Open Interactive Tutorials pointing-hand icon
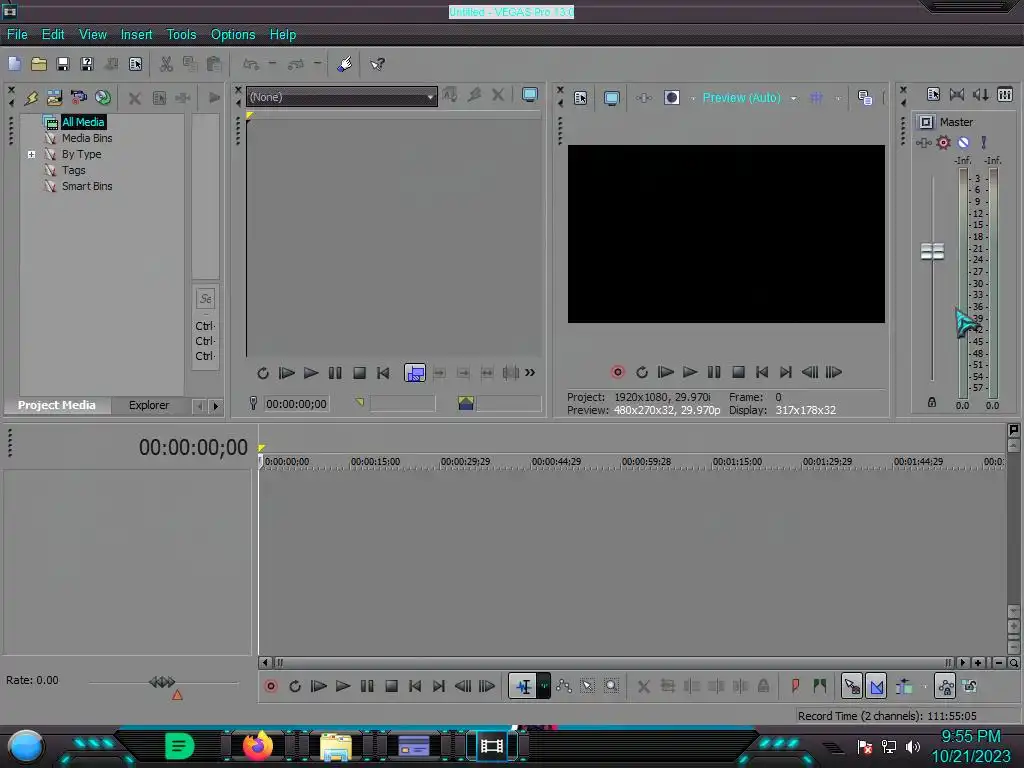Image resolution: width=1024 pixels, height=768 pixels. [345, 63]
